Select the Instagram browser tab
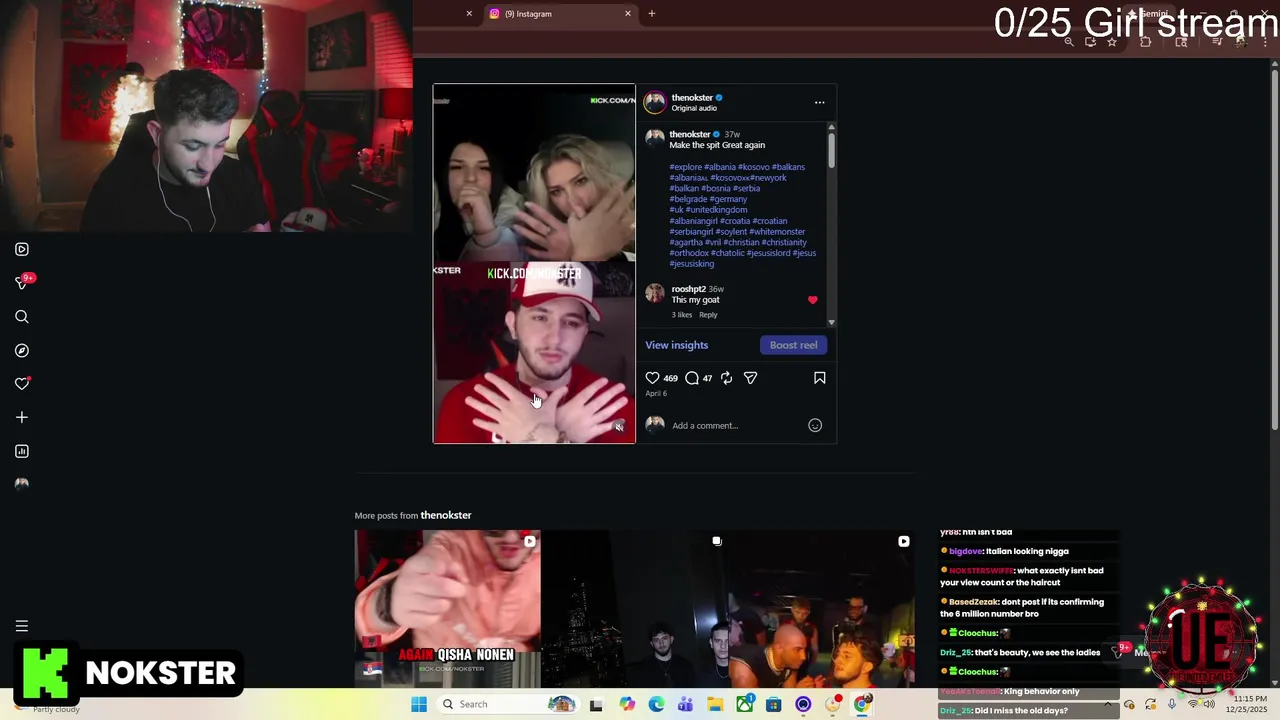This screenshot has width=1280, height=720. click(560, 14)
